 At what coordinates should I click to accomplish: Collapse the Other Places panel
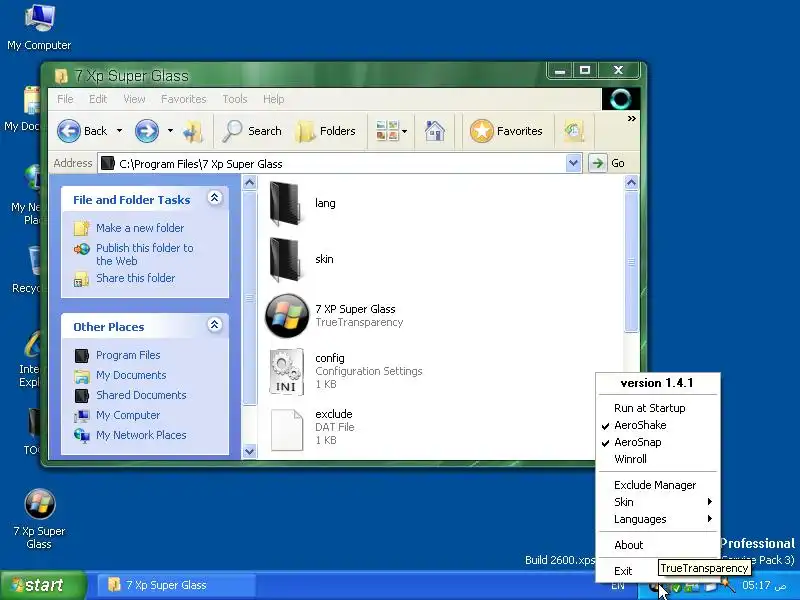click(x=215, y=325)
